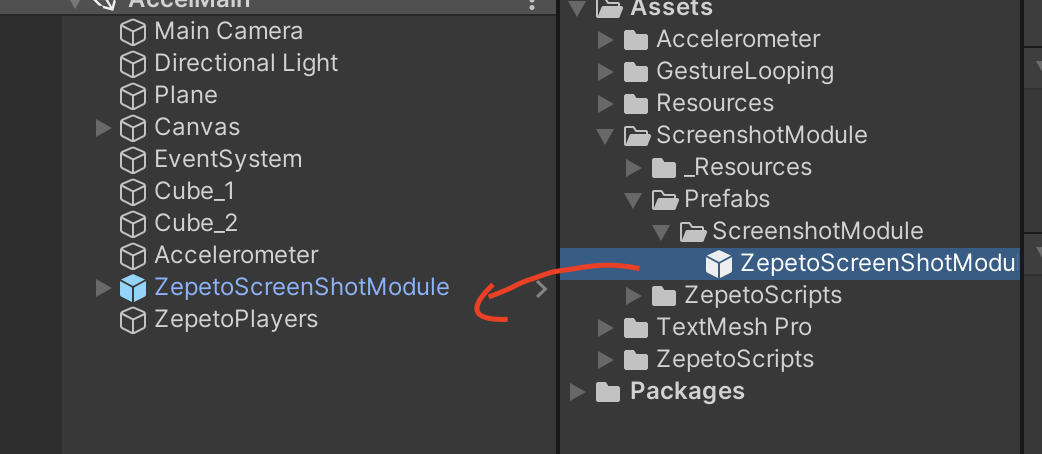
Task: Select the Resources folder in Assets
Action: tap(715, 104)
